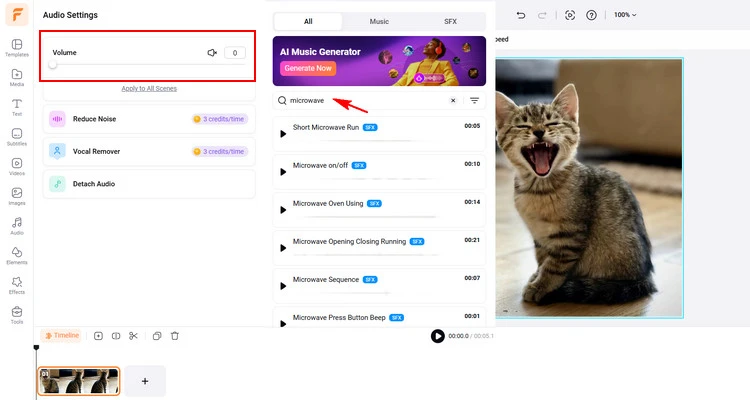This screenshot has height=400, width=750.
Task: Select the Short Microwave Run title
Action: point(326,127)
